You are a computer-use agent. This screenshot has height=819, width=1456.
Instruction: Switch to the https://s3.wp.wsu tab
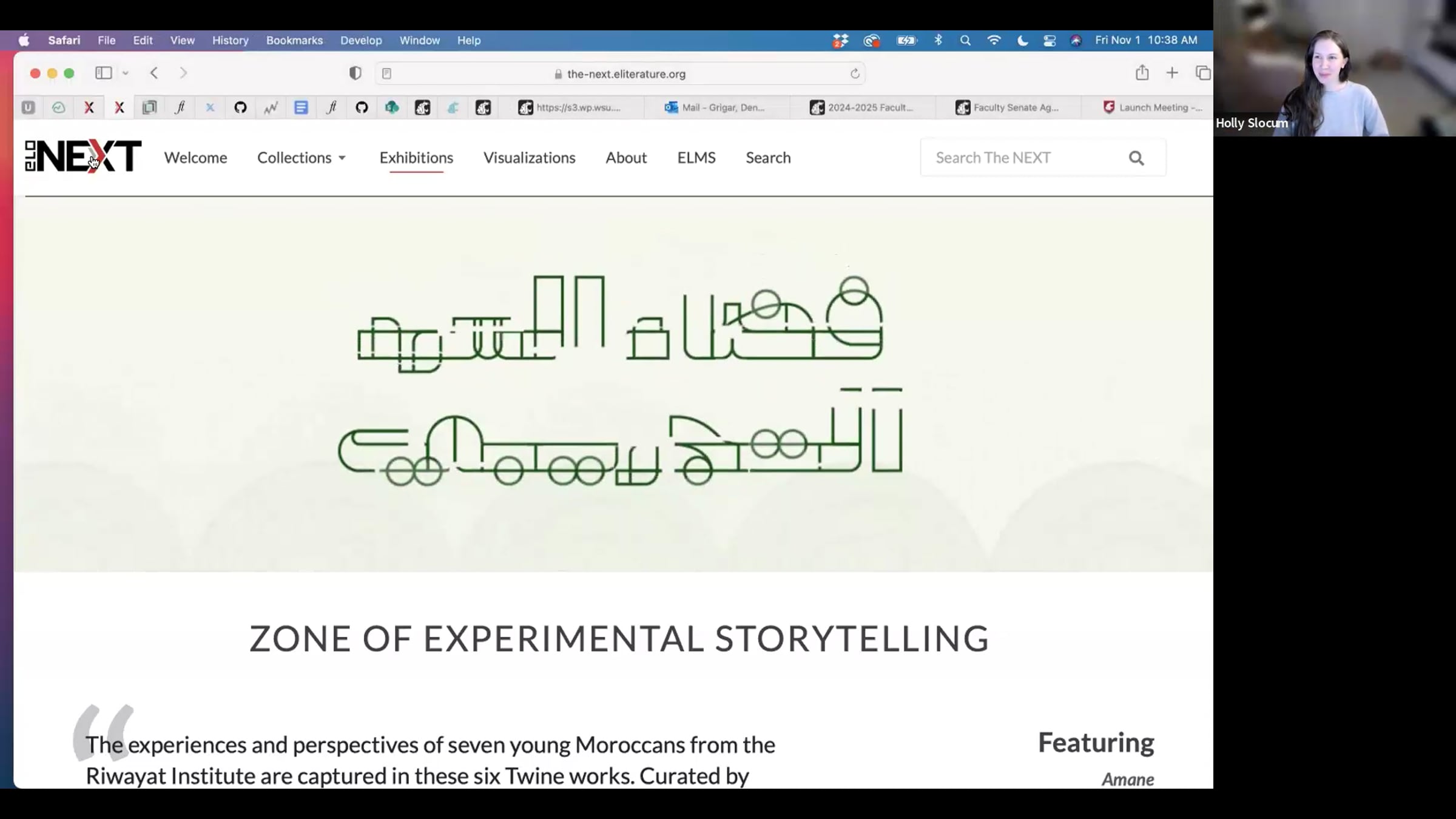[570, 107]
